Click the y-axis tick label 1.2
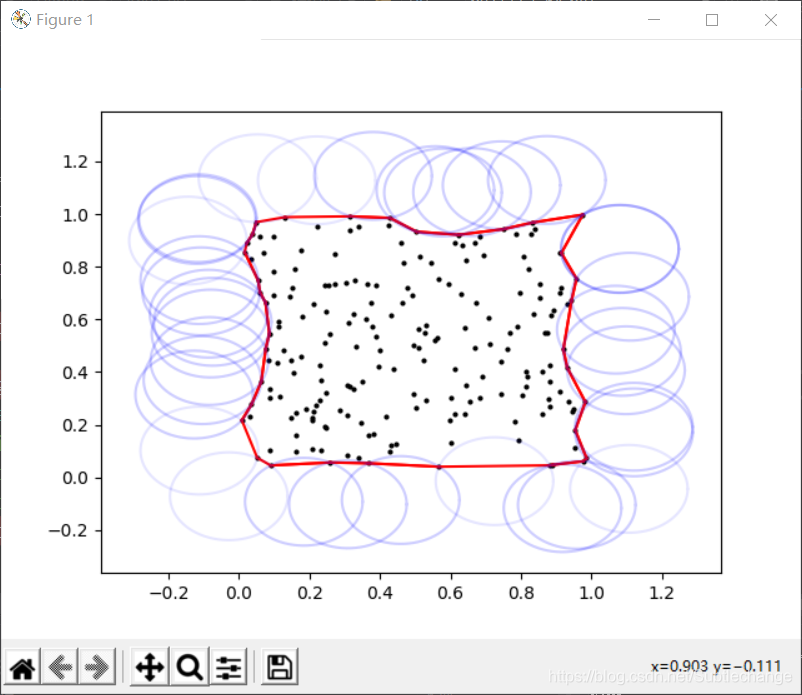 click(x=75, y=162)
